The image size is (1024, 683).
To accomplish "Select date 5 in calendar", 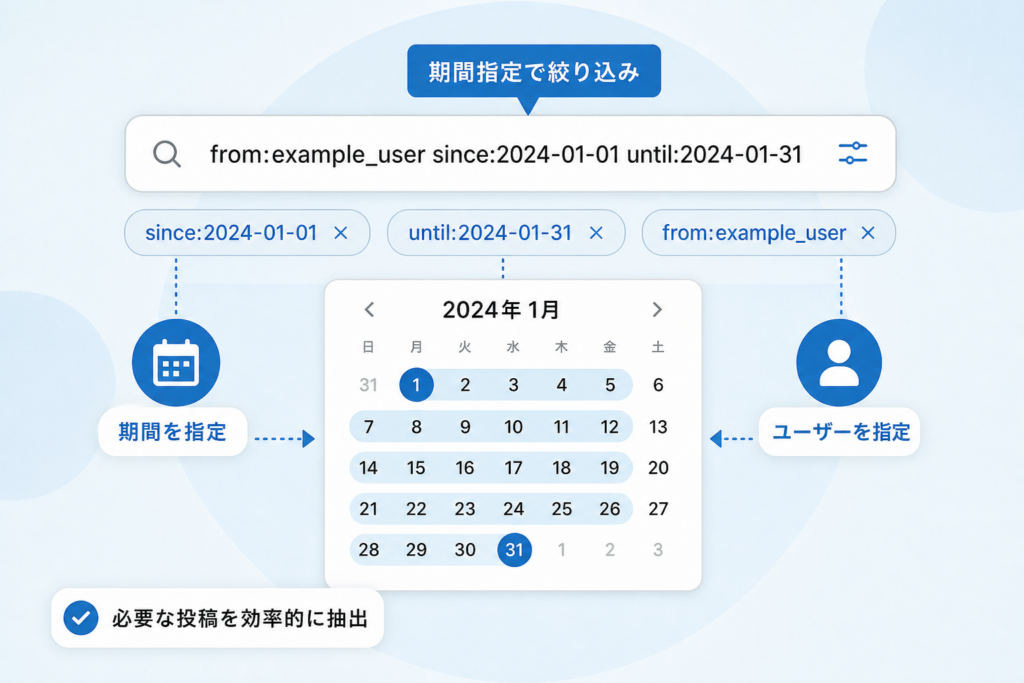I will coord(610,385).
